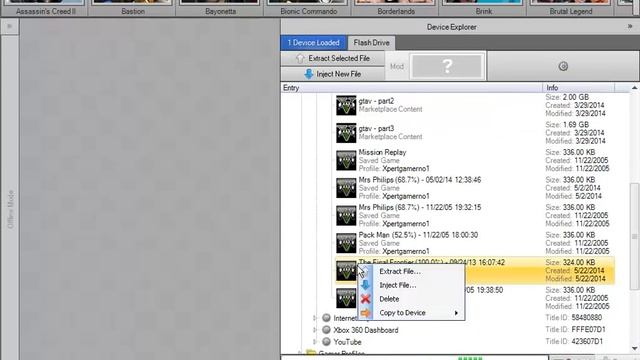Click the red X Delete icon
Image resolution: width=640 pixels, height=360 pixels.
click(365, 299)
